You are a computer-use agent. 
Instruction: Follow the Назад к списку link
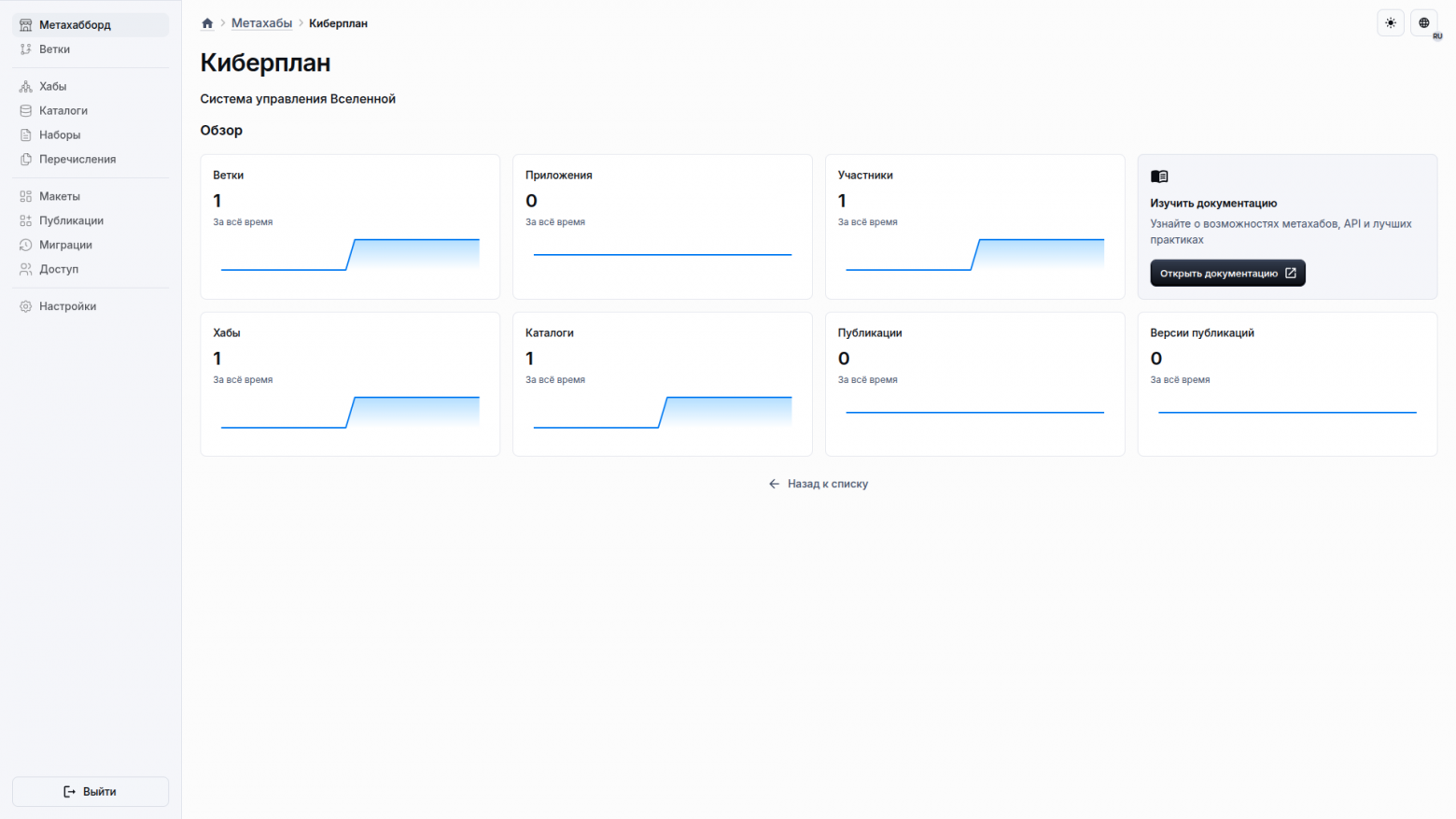(819, 484)
